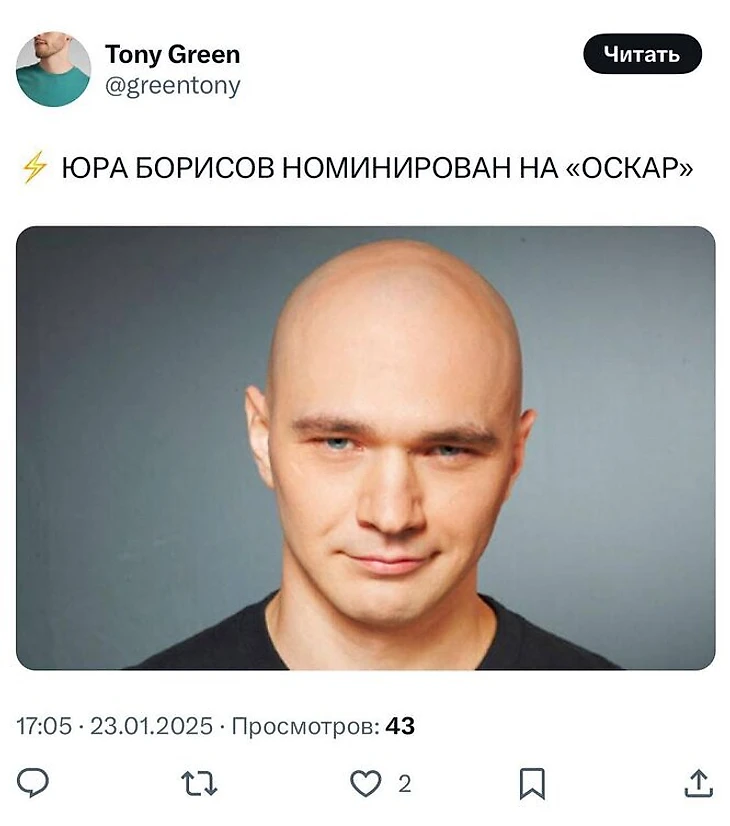
Task: Follow the account with the Читать button
Action: click(642, 54)
